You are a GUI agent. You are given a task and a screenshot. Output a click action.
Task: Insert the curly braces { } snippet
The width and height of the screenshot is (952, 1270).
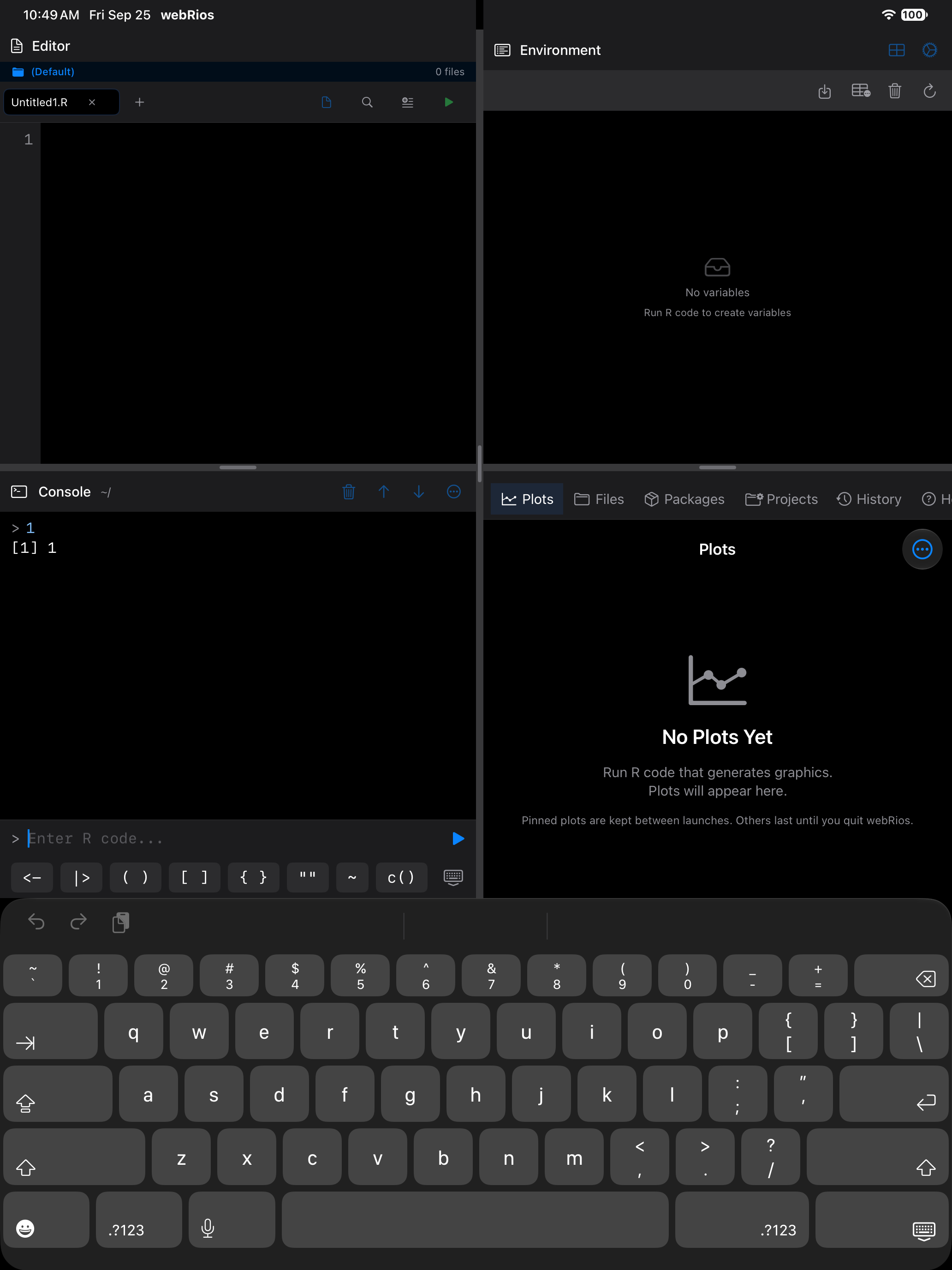click(254, 877)
